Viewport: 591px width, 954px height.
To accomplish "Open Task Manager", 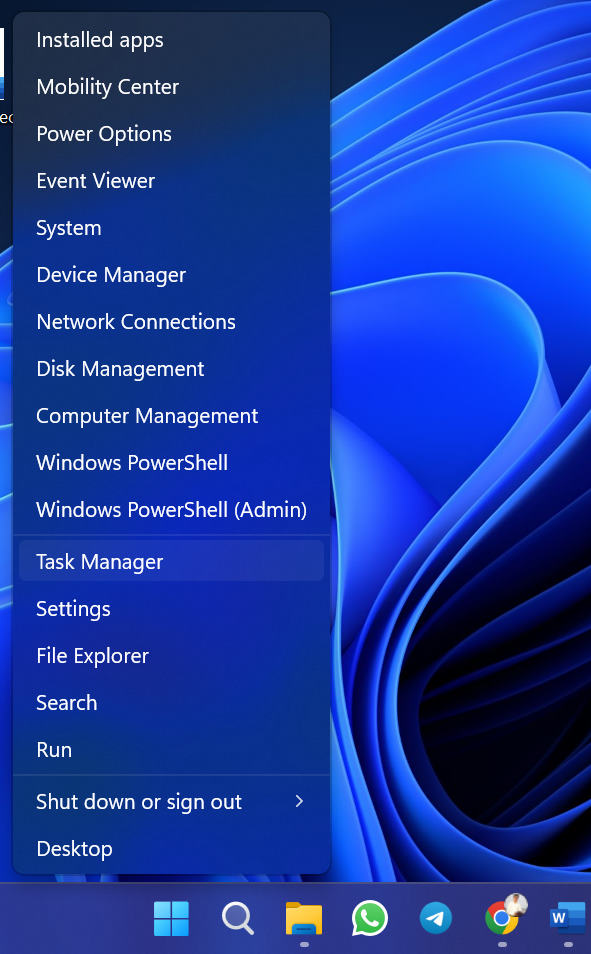I will pos(171,561).
